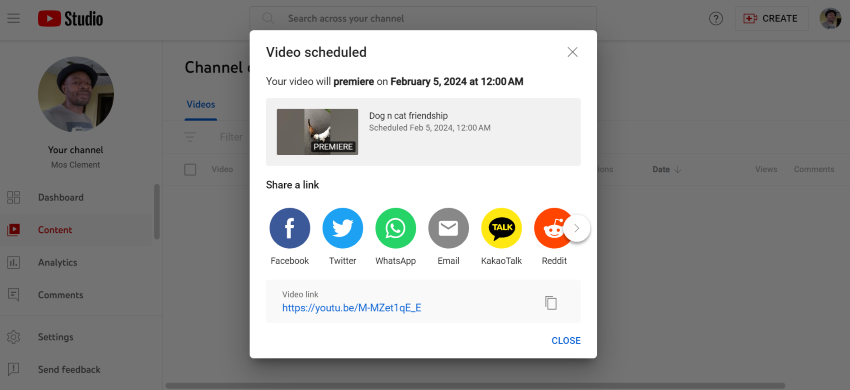Open the Dog n cat friendship thumbnail
850x390 pixels.
click(x=317, y=132)
